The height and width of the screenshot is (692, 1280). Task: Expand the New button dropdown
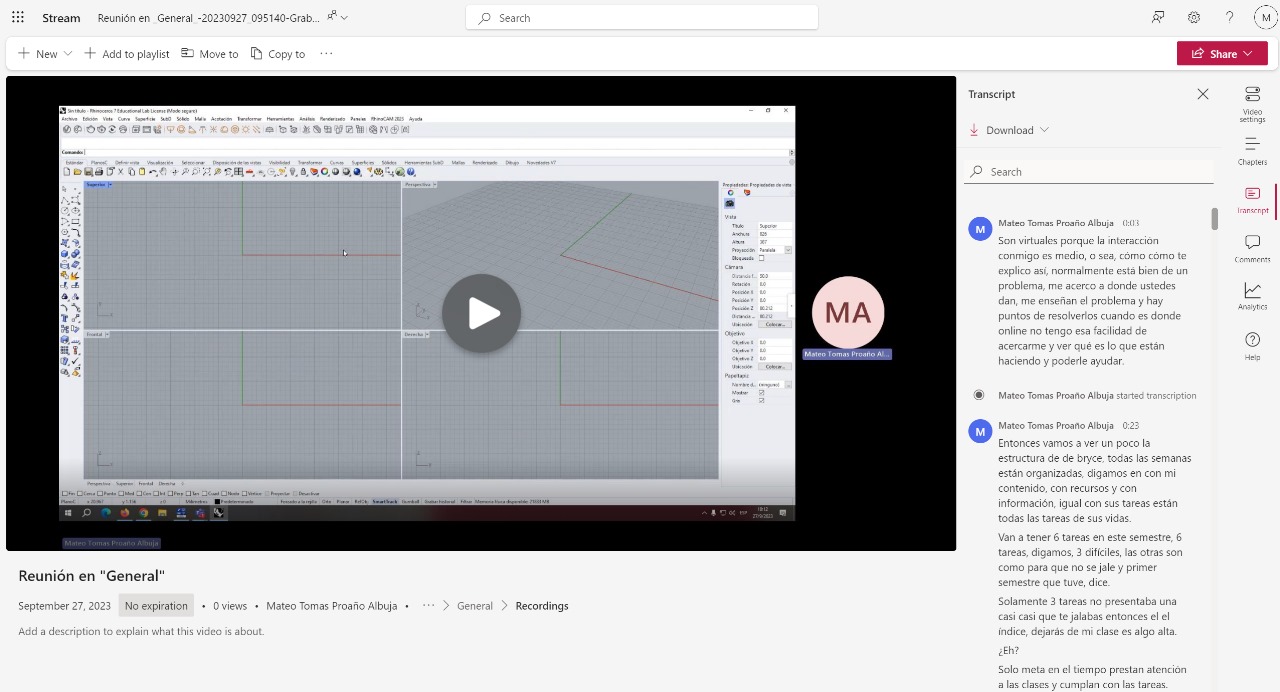[68, 54]
